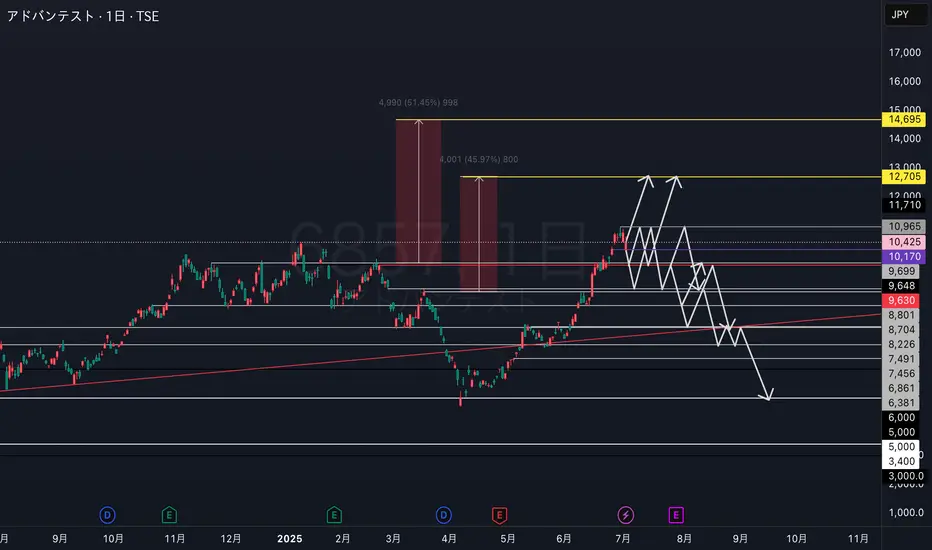Click the 2025 year label on time axis
Image resolution: width=932 pixels, height=550 pixels.
[x=289, y=539]
